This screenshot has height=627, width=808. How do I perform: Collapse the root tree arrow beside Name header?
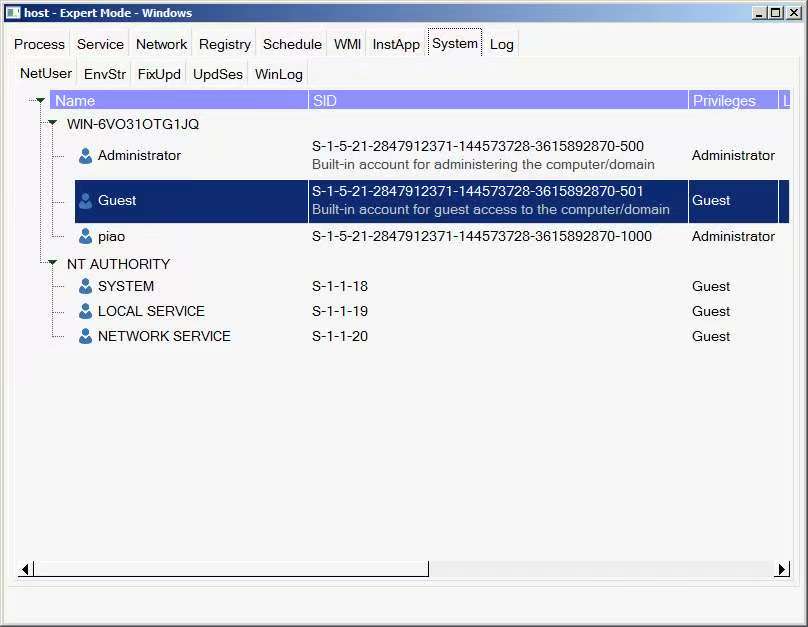(39, 100)
